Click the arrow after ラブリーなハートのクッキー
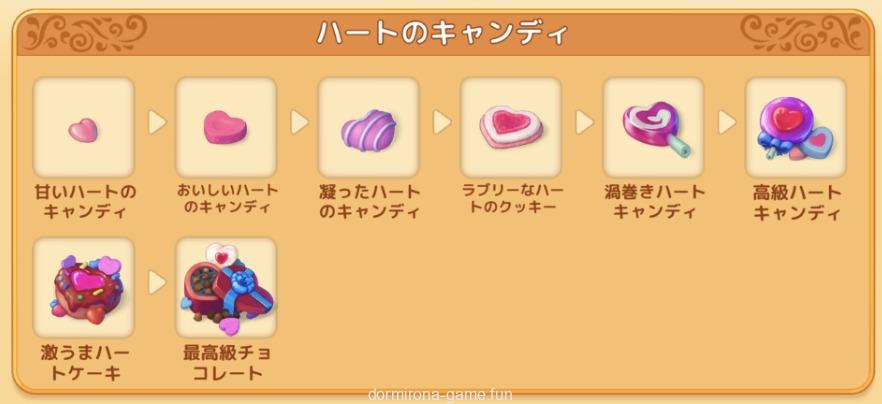Viewport: 882px width, 404px height. [x=584, y=122]
